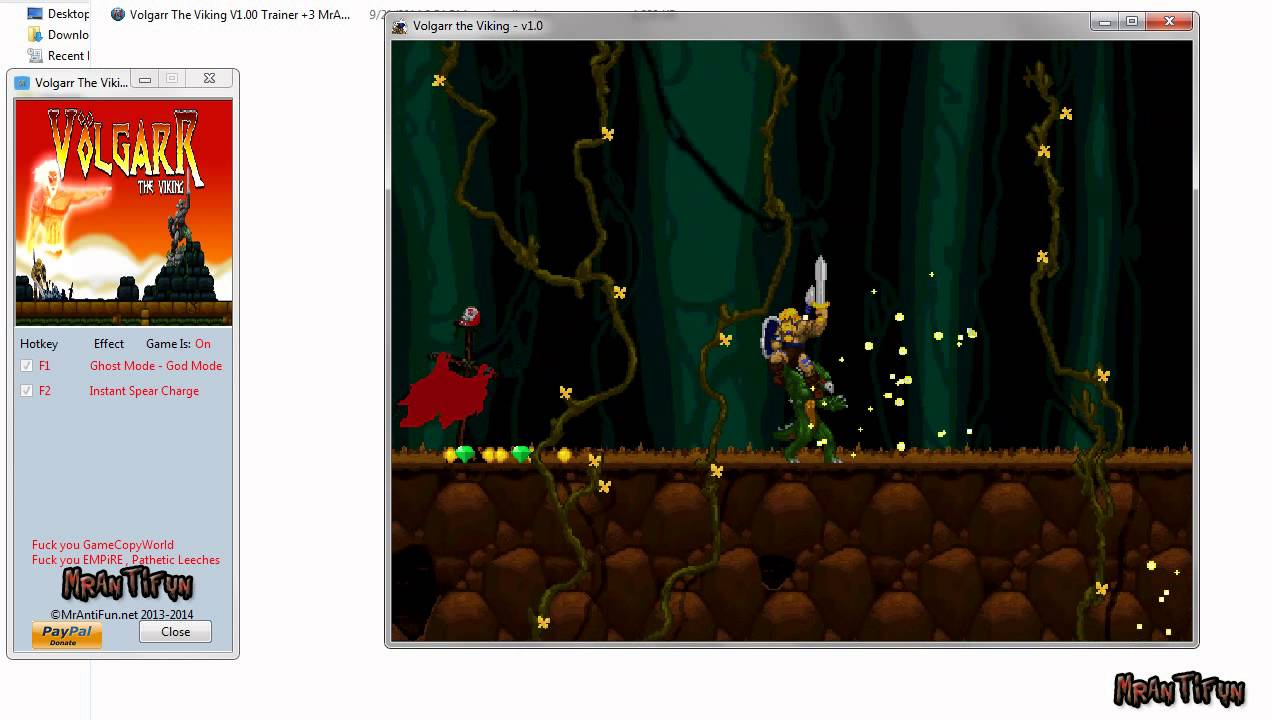The height and width of the screenshot is (720, 1272).
Task: Maximize the Volgarr the Viking game window
Action: [1132, 21]
